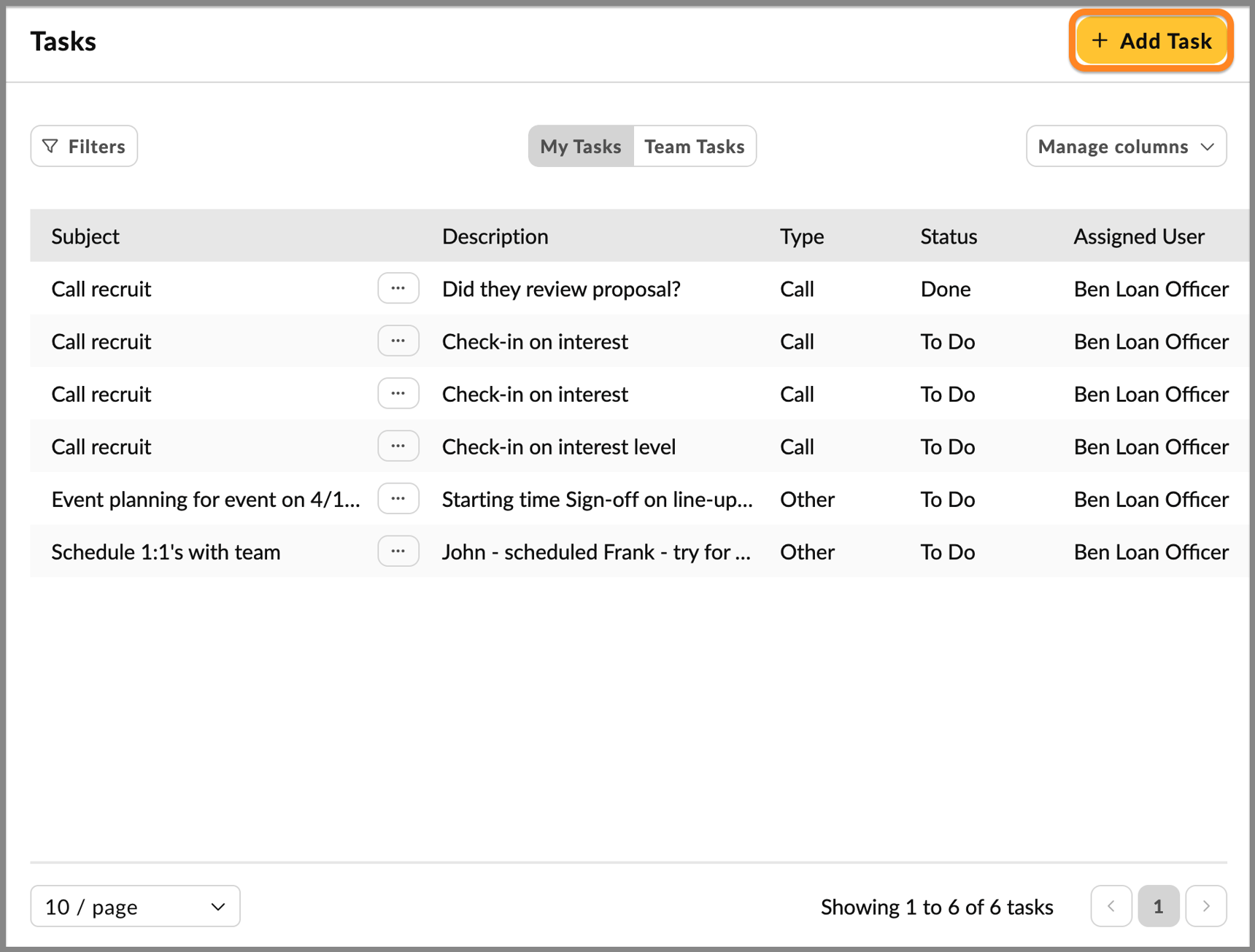Screen dimensions: 1255x952
Task: Toggle the filters panel open
Action: point(83,146)
